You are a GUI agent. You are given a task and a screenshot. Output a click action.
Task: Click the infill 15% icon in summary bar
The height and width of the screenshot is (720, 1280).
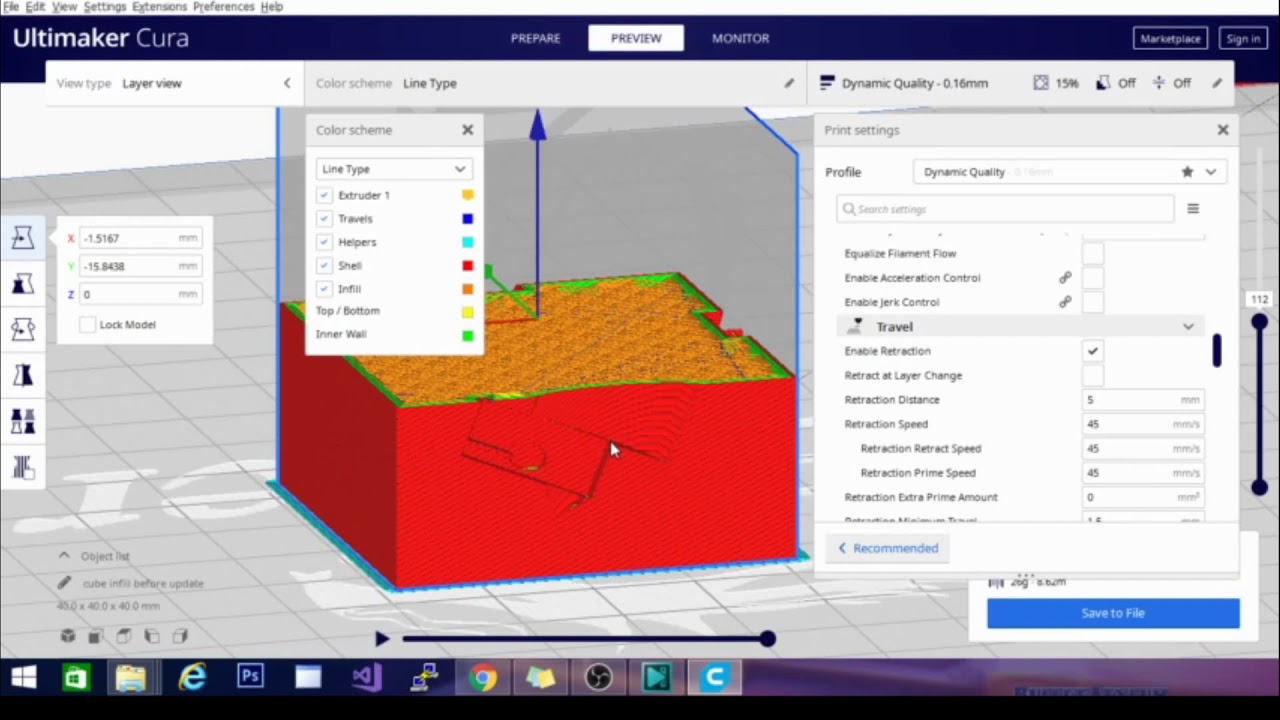[1041, 83]
